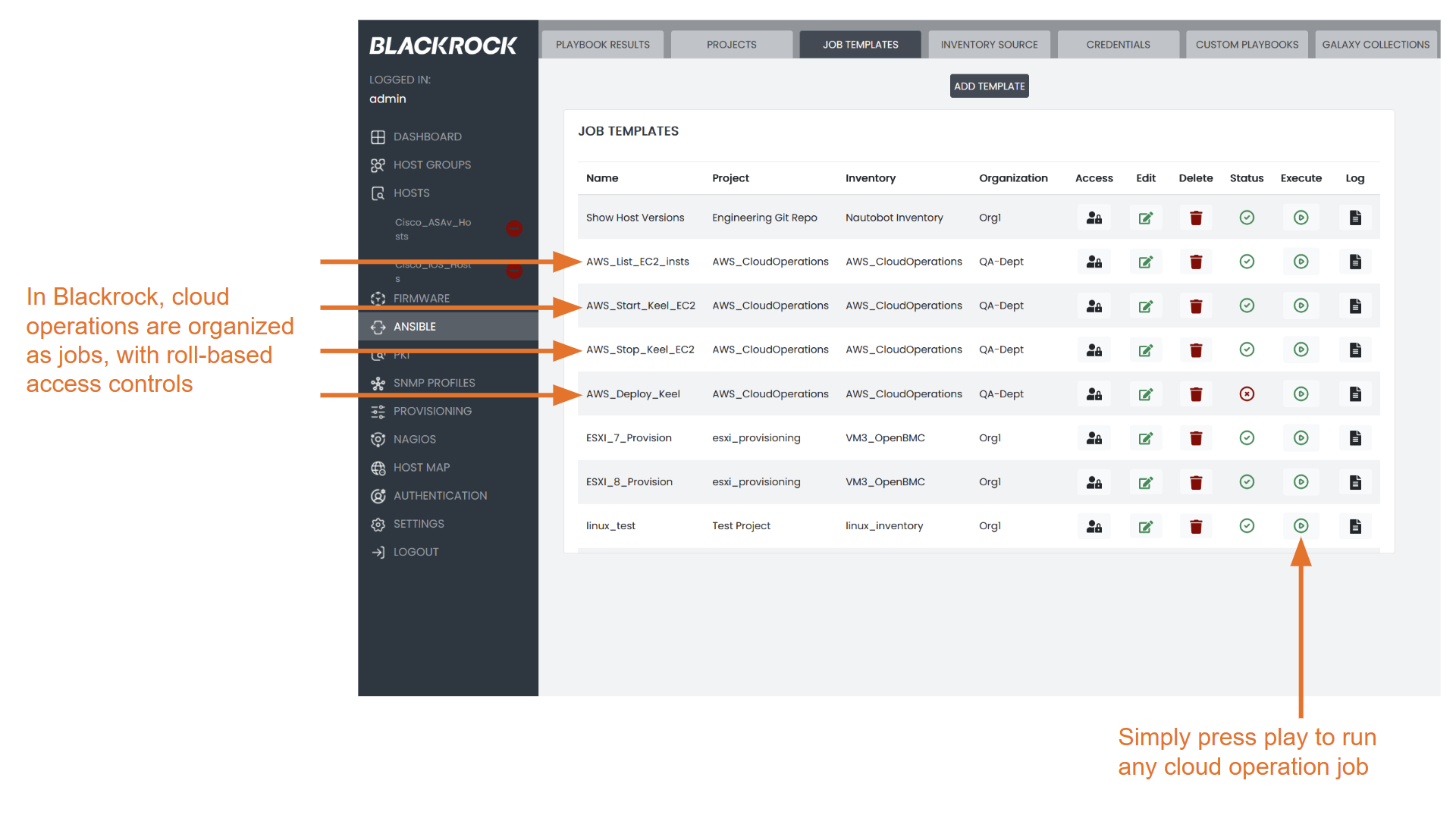The width and height of the screenshot is (1456, 815).
Task: Delete the AWS_List_EC2_insts template
Action: [1196, 262]
